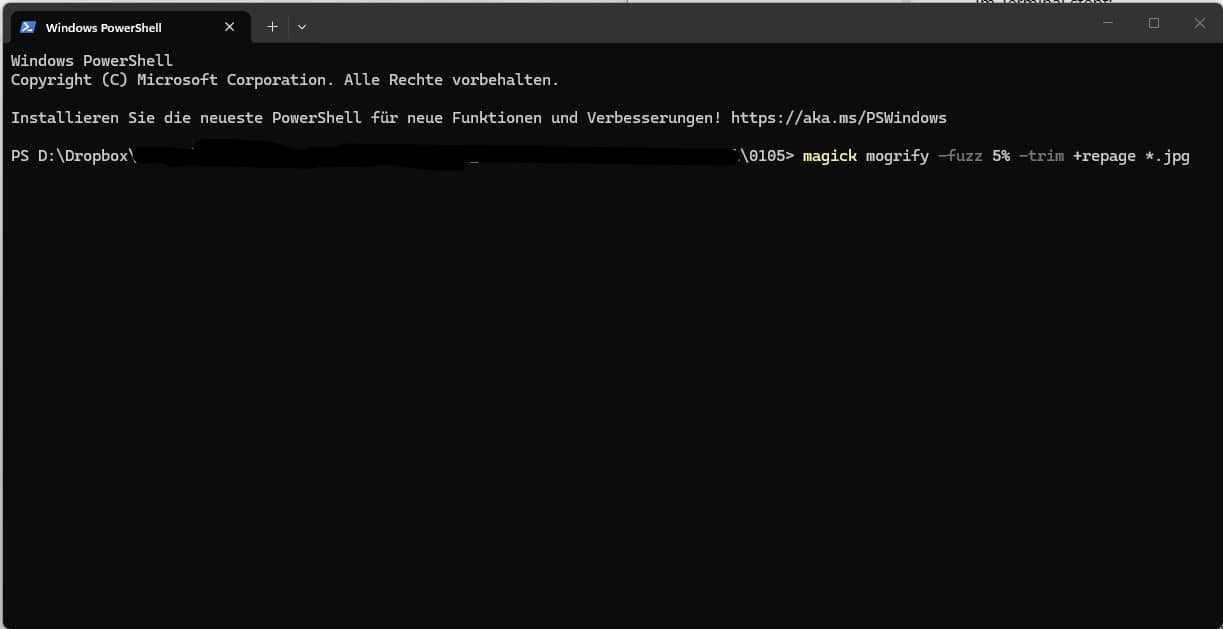Viewport: 1223px width, 629px height.
Task: Click the -trim option in the command
Action: pos(1041,156)
